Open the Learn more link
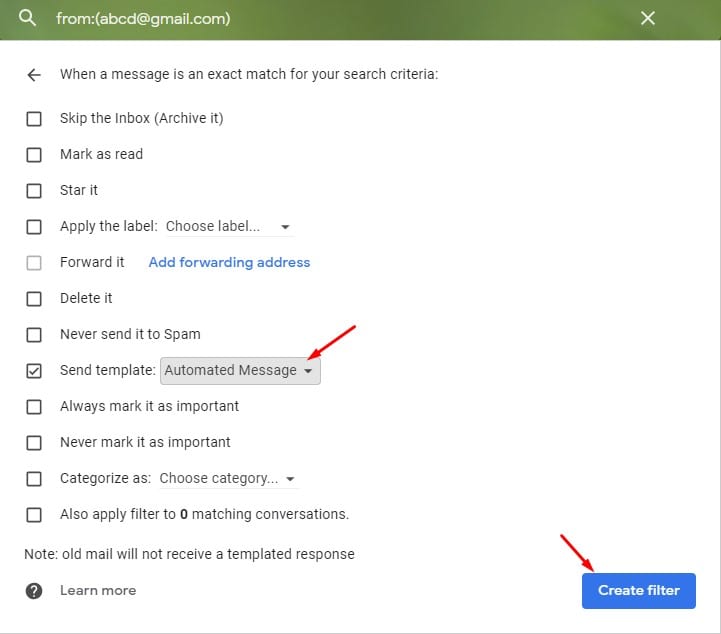721x634 pixels. click(x=98, y=590)
